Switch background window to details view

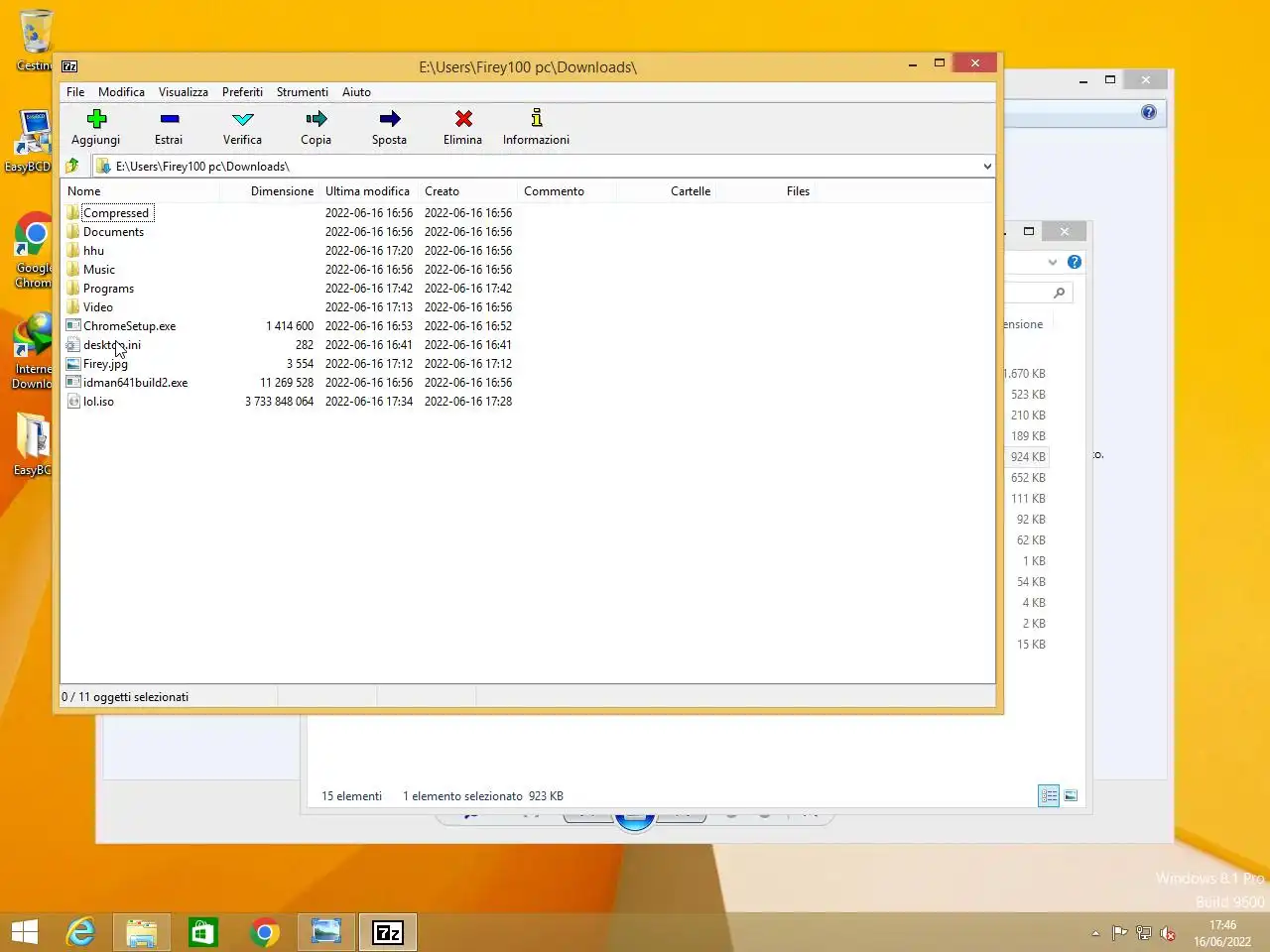pyautogui.click(x=1049, y=795)
